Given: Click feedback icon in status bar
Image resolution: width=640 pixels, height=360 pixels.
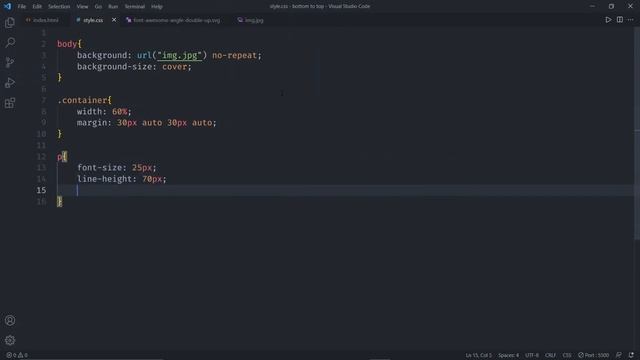Looking at the screenshot, I should (x=619, y=355).
